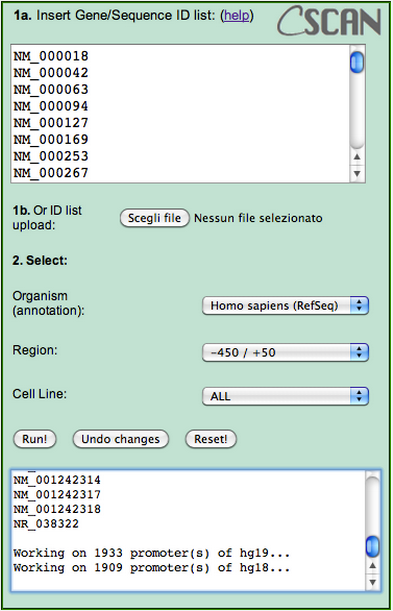Click the NM_000063 entry in ID list

pyautogui.click(x=51, y=90)
